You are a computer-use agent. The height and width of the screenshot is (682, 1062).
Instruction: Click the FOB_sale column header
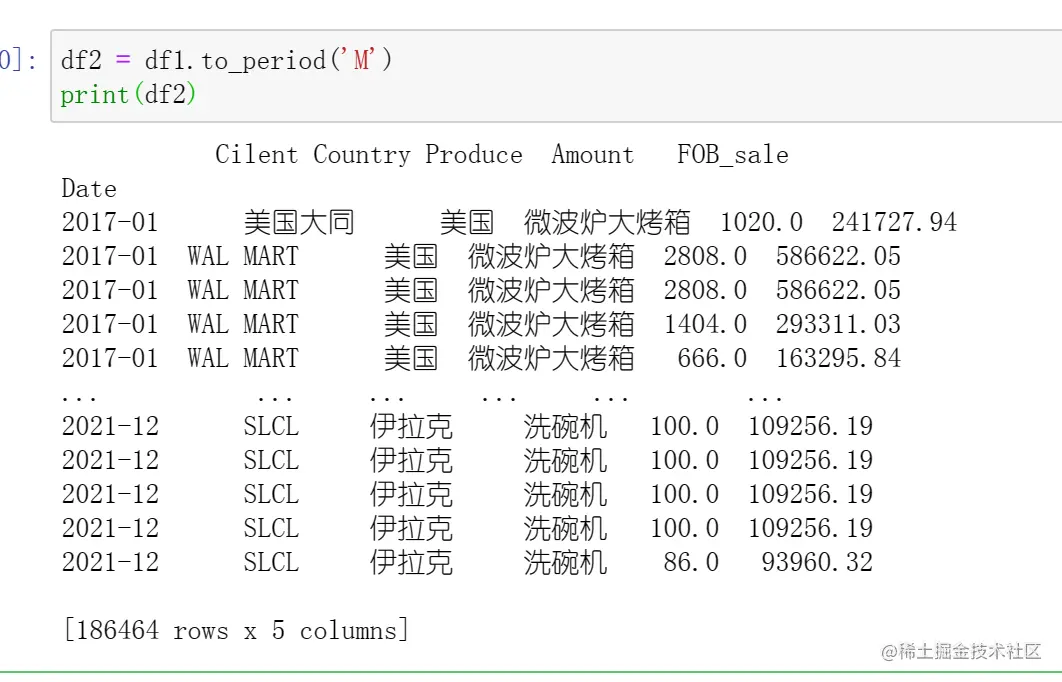732,155
